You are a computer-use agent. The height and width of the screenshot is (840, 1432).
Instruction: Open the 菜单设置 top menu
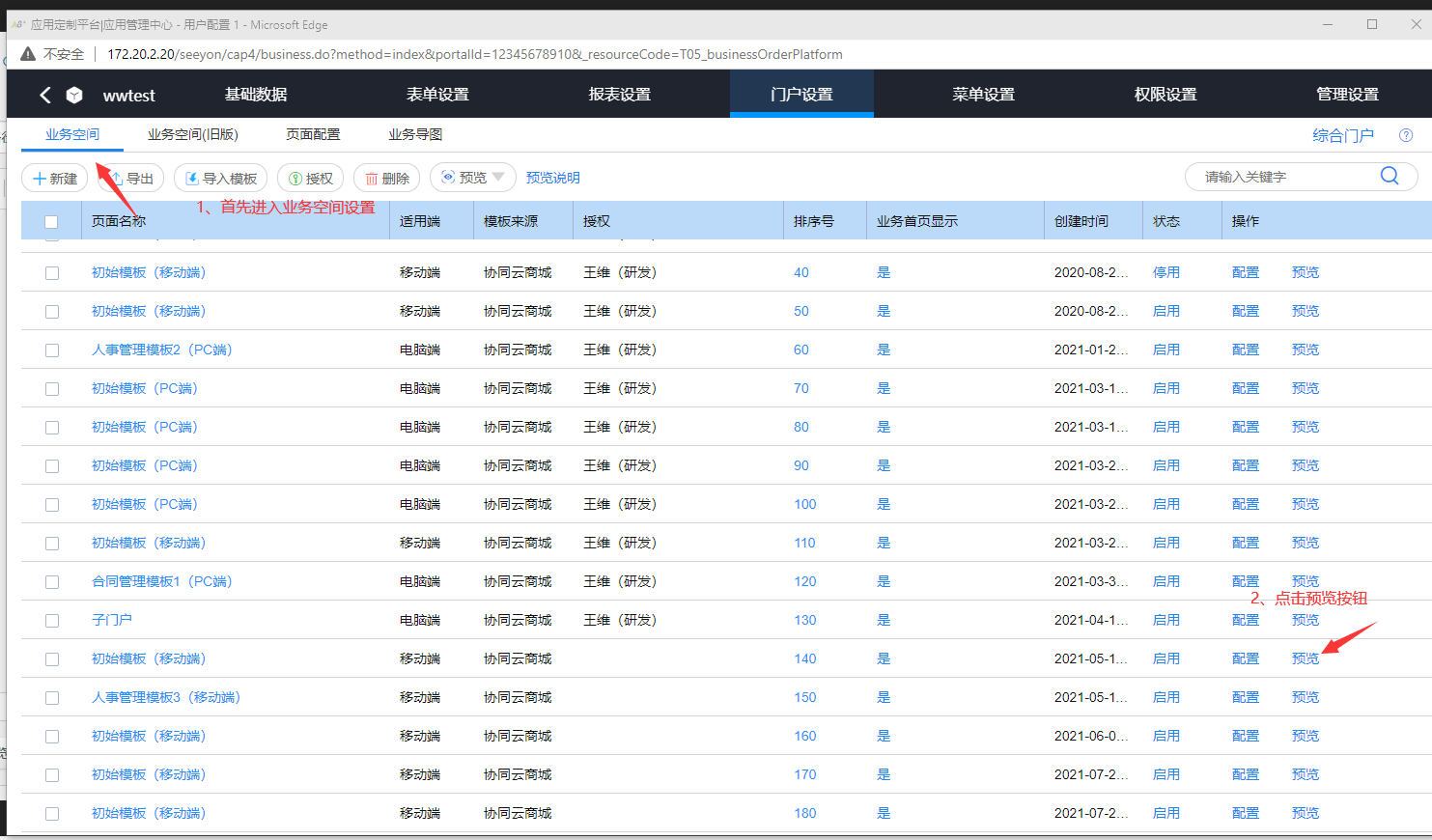point(983,95)
